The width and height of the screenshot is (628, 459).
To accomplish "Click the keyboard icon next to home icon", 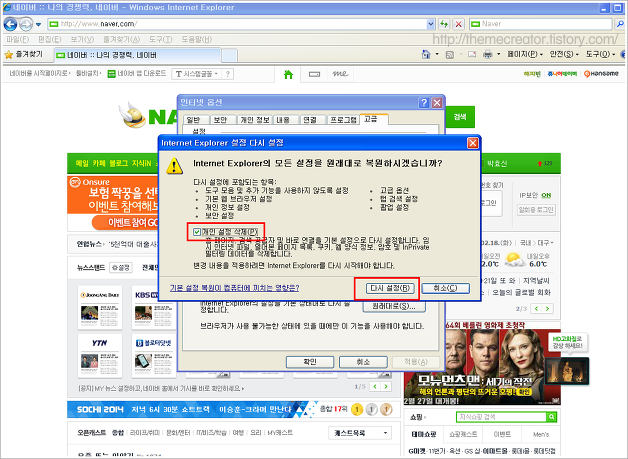I will (314, 74).
